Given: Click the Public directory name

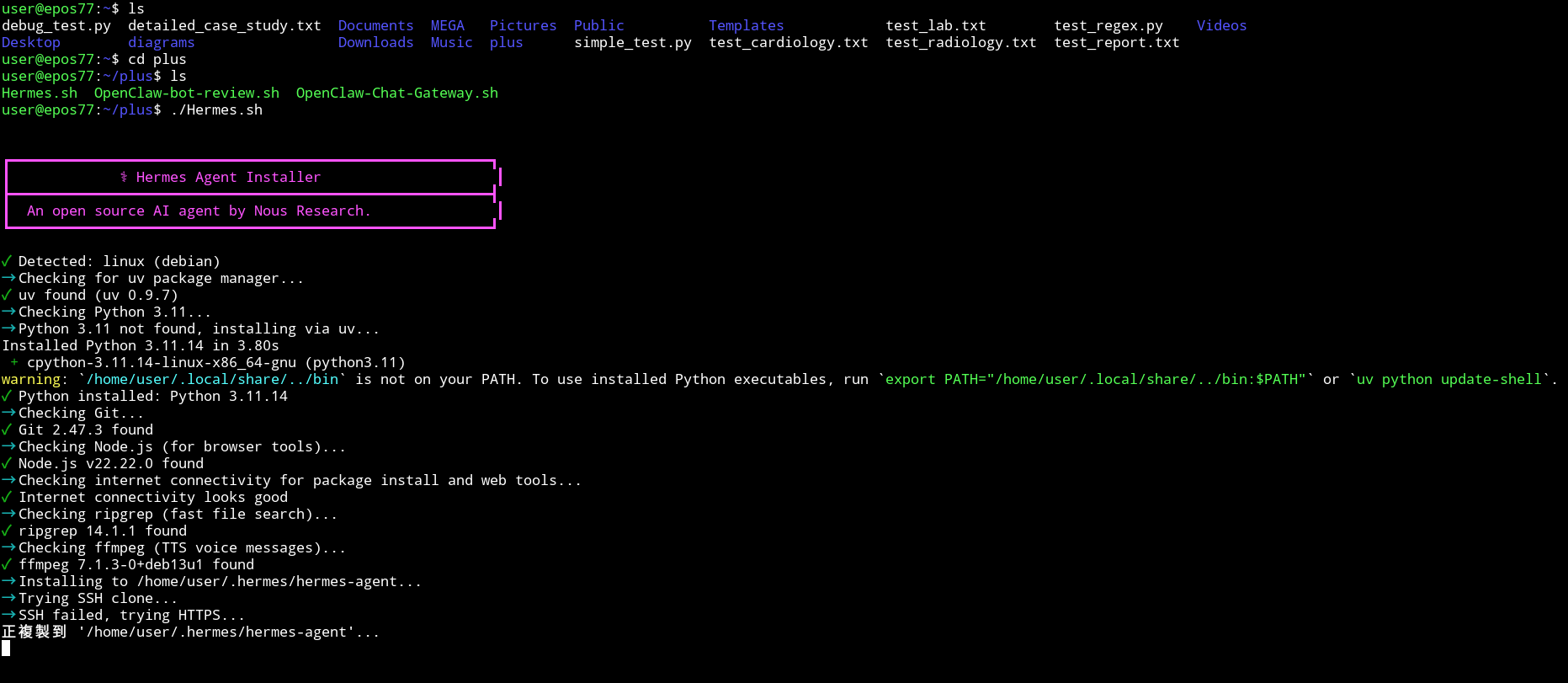Looking at the screenshot, I should tap(599, 26).
